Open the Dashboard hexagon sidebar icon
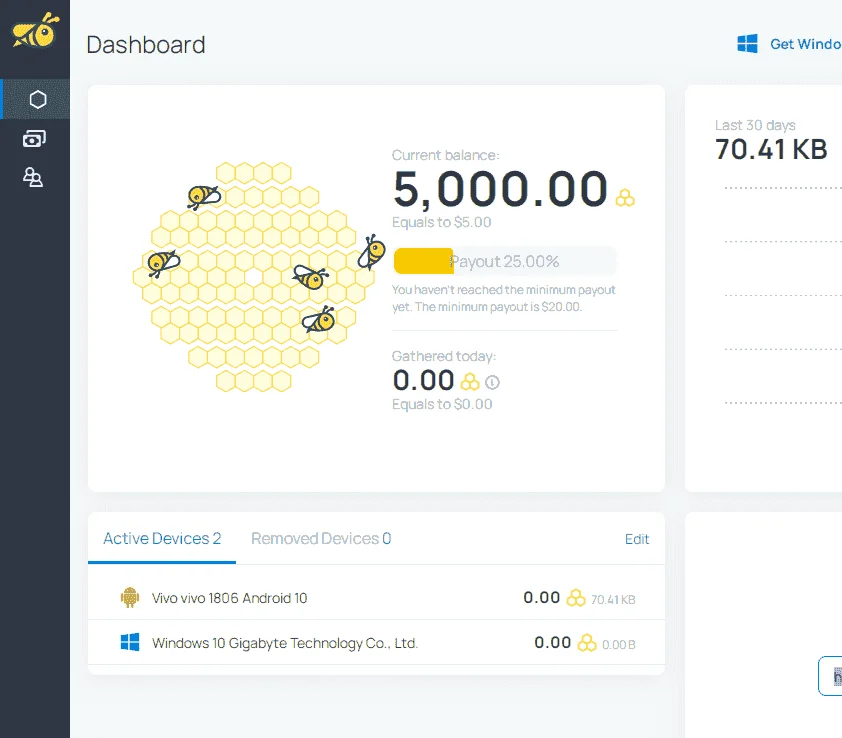 click(x=38, y=99)
